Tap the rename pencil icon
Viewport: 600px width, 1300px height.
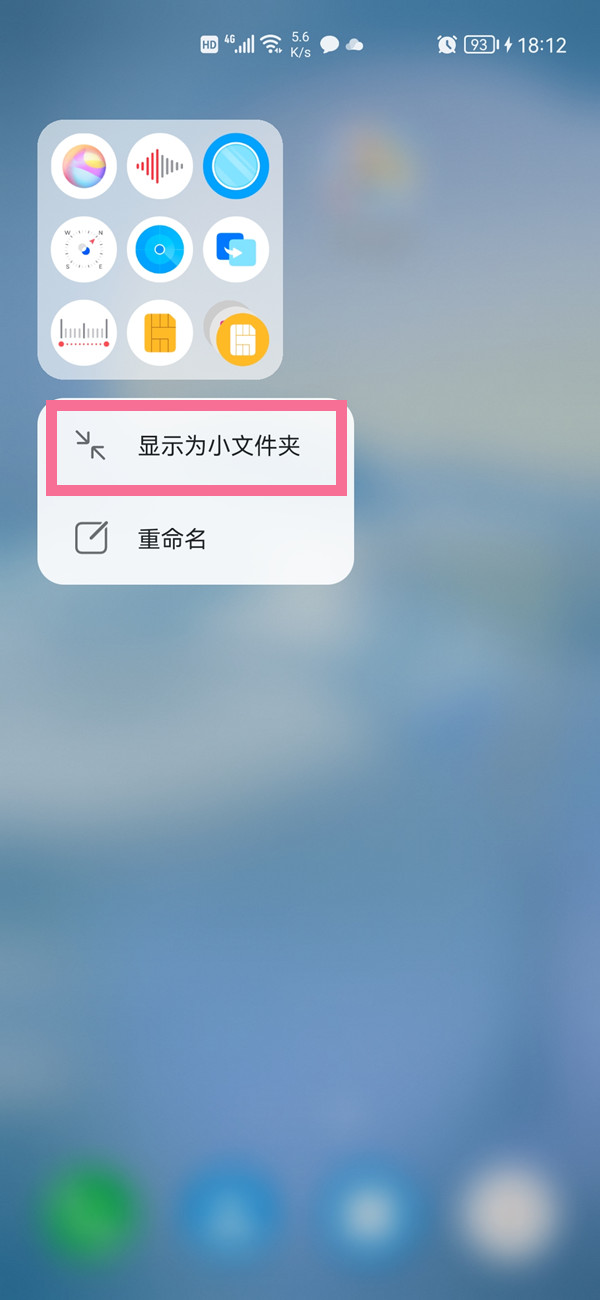click(x=91, y=538)
